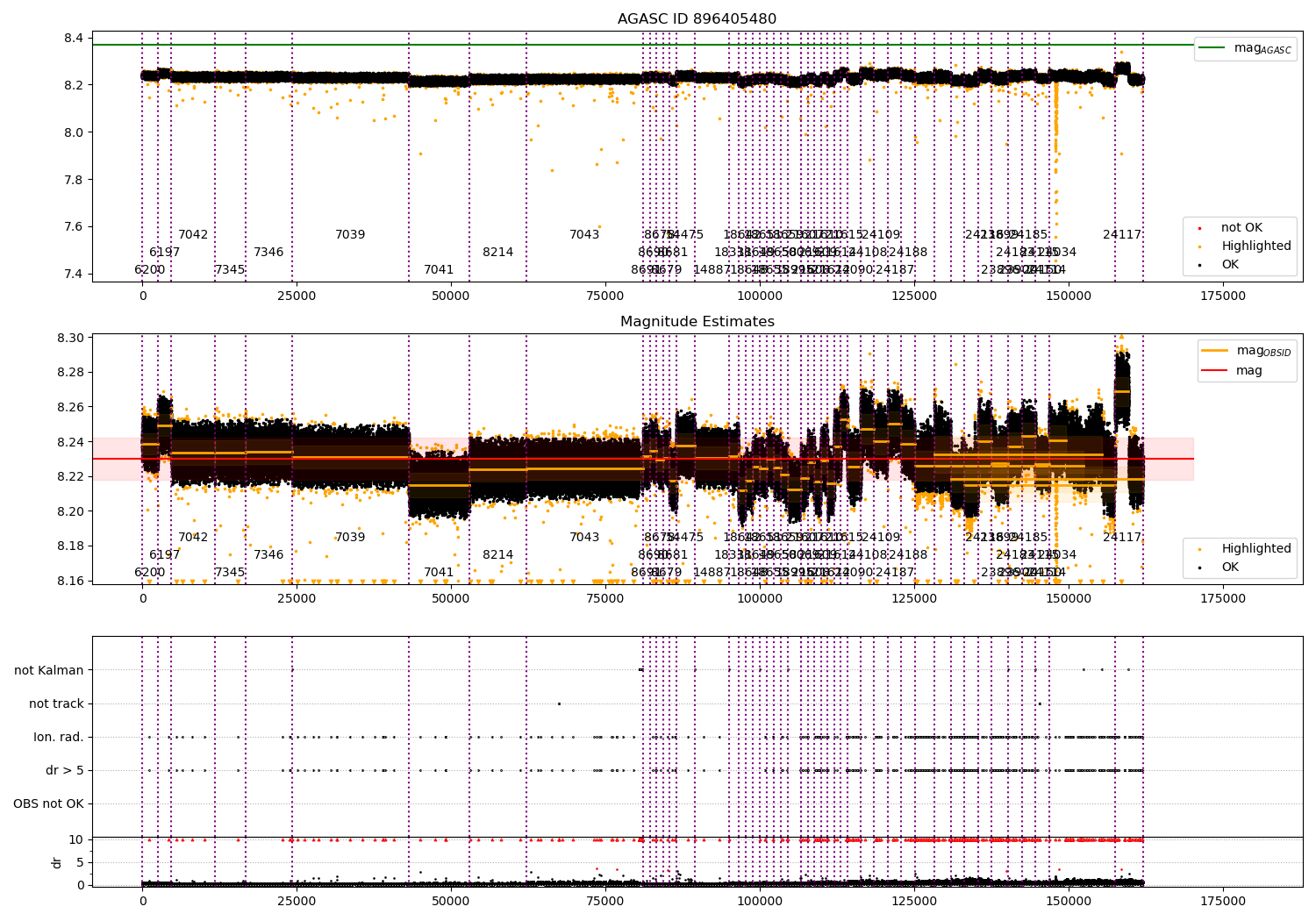The width and height of the screenshot is (1316, 921).
Task: Click y-axis tick '8.24' on middle plot
Action: (x=70, y=442)
